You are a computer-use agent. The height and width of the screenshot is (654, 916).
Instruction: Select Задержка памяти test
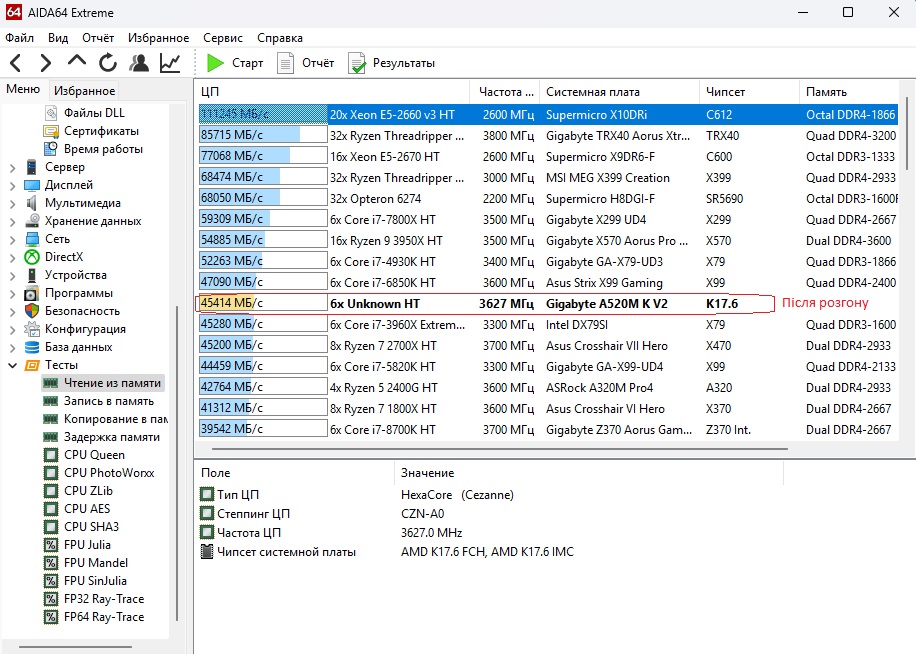click(x=112, y=437)
